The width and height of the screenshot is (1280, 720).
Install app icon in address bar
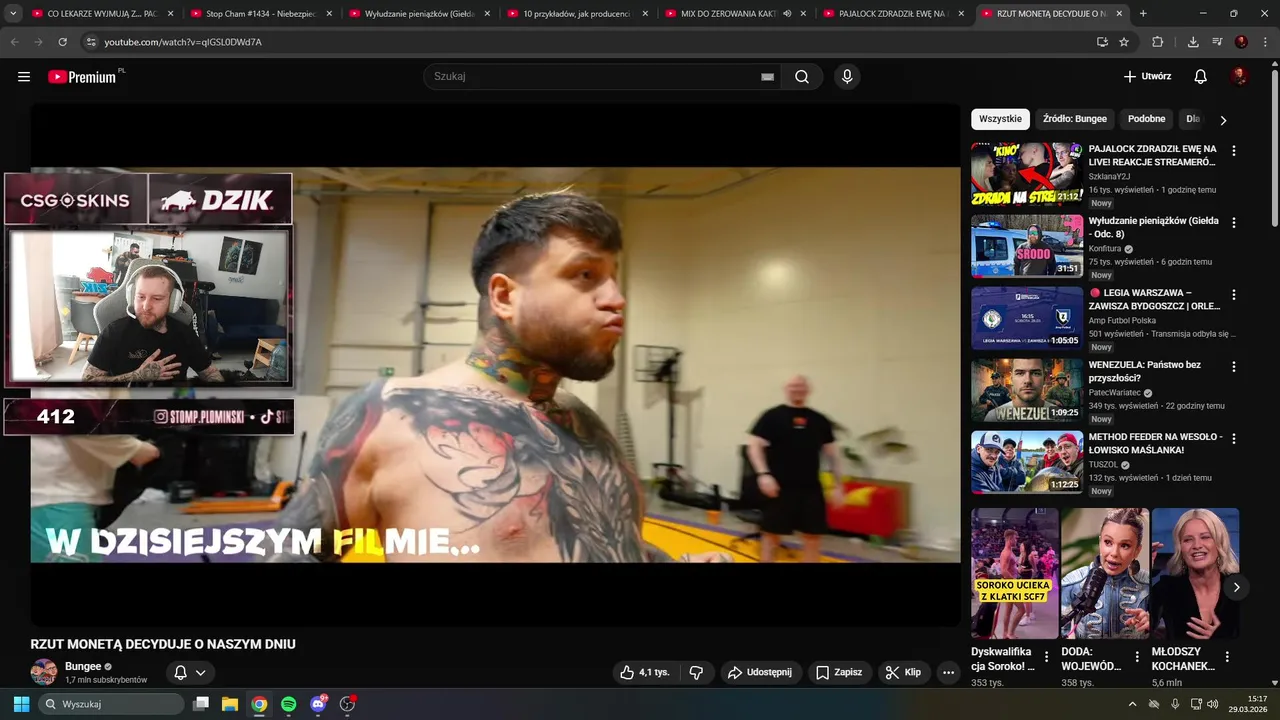pos(1102,42)
